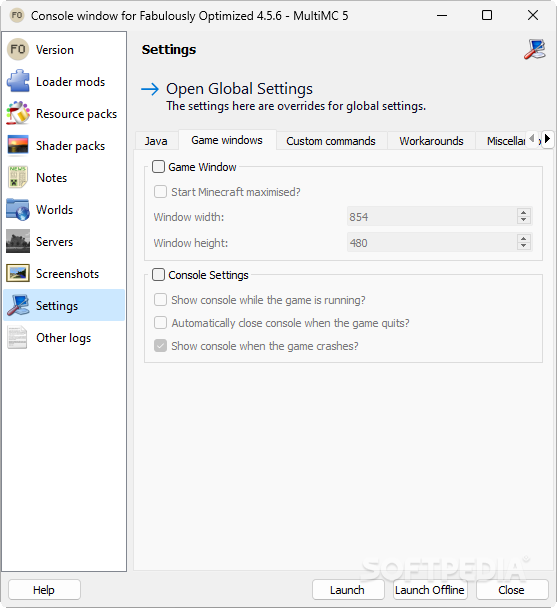Decrease Window width with down arrow
The width and height of the screenshot is (557, 608).
524,220
